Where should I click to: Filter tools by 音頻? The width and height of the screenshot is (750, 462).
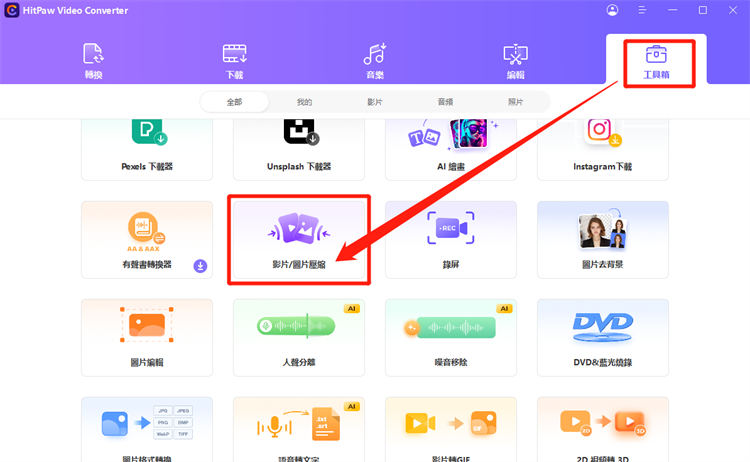click(445, 102)
